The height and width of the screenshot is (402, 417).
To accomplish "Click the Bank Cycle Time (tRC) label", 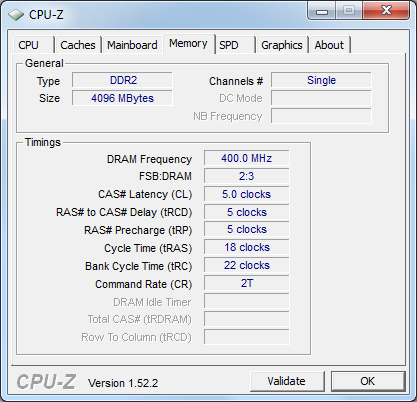I will (139, 266).
